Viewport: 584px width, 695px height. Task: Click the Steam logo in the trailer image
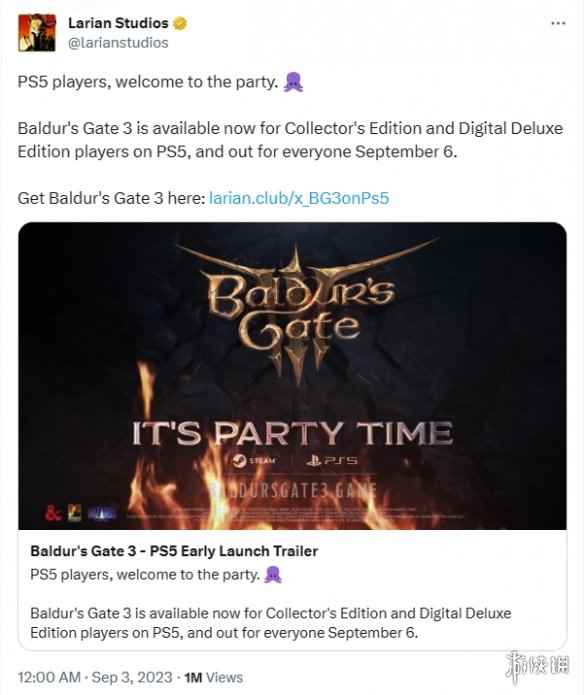click(x=254, y=461)
